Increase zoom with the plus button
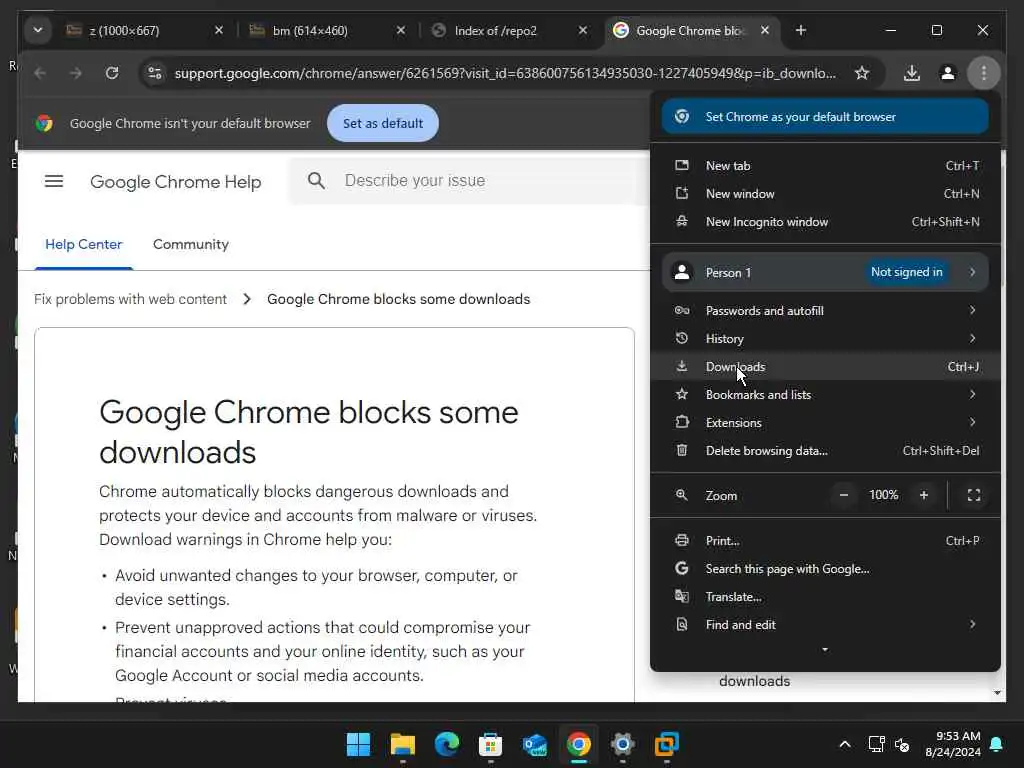 tap(923, 495)
